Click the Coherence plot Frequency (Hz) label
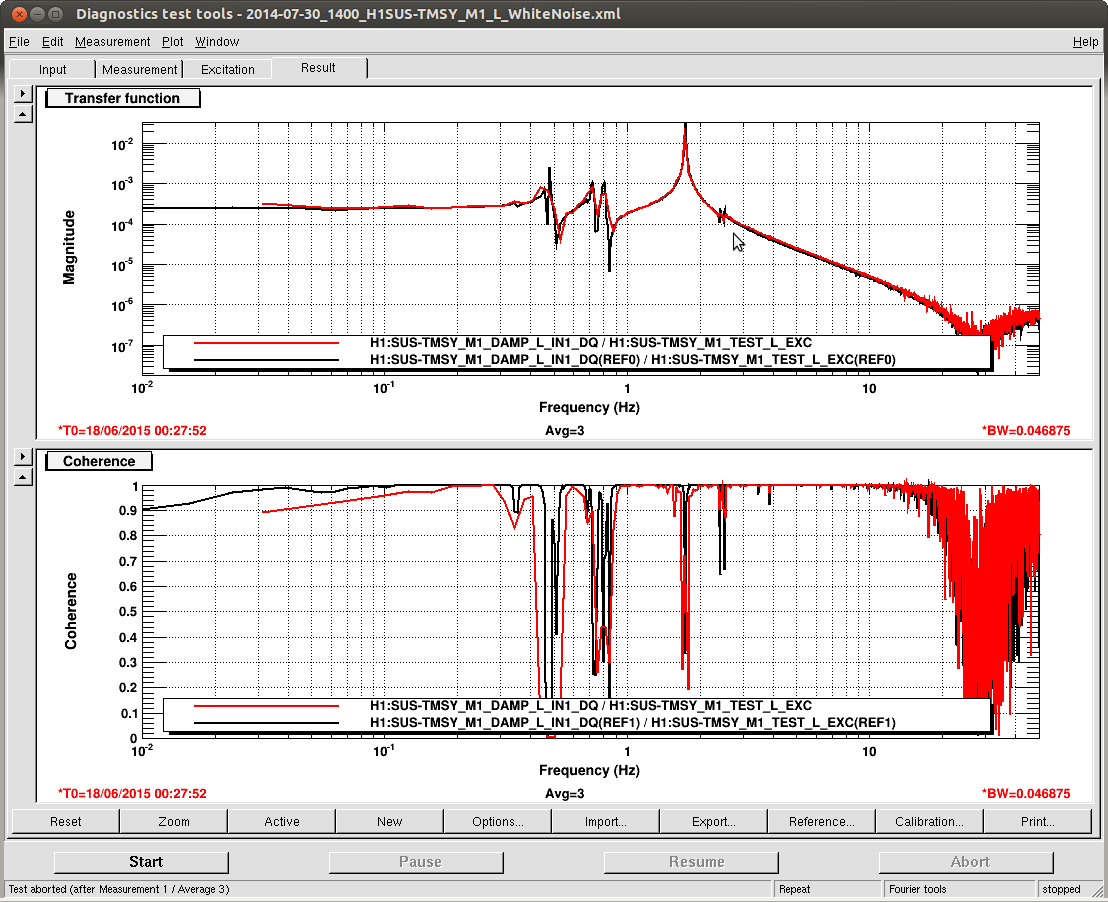Viewport: 1108px width, 902px height. 589,770
